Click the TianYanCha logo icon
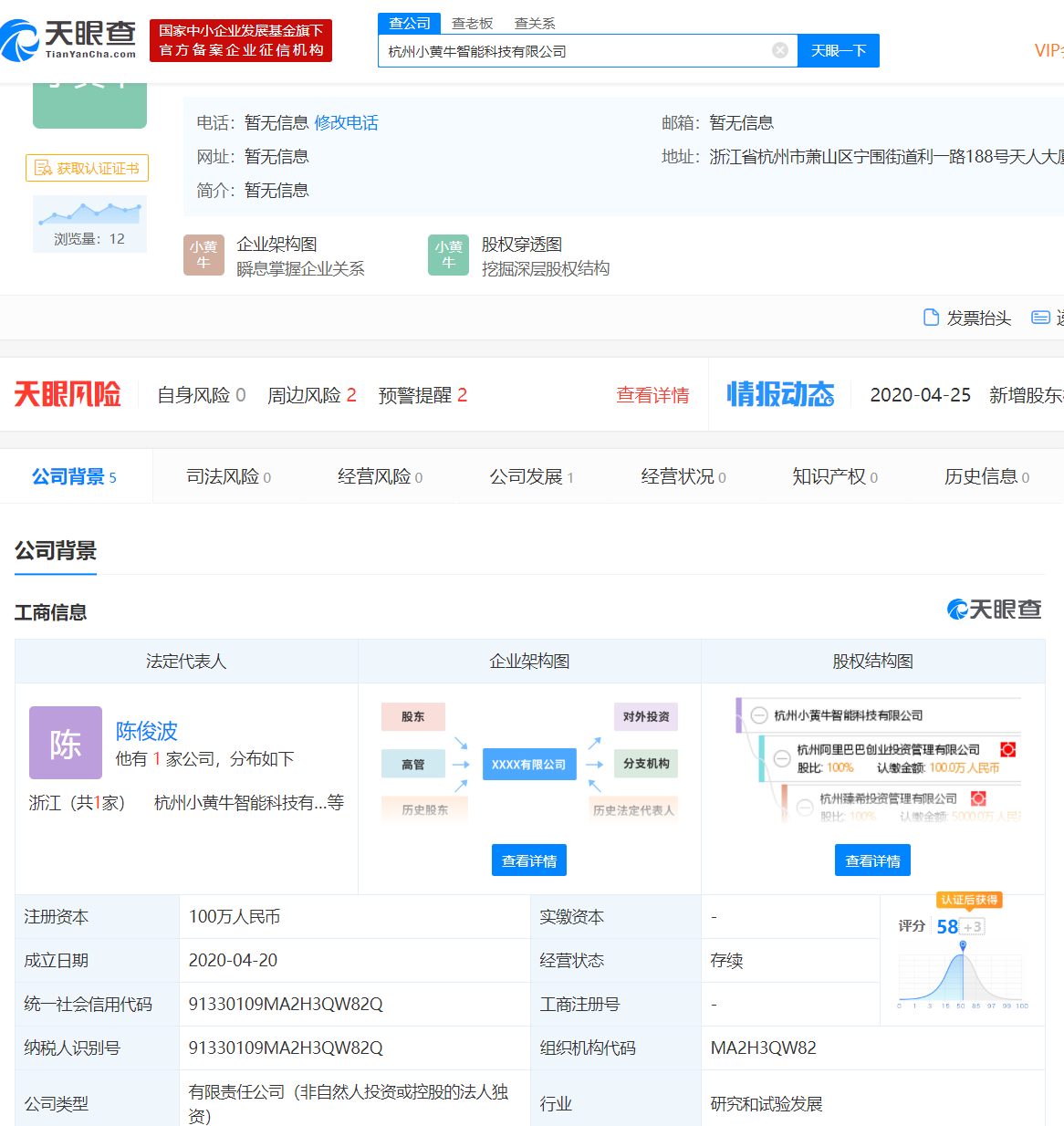This screenshot has width=1064, height=1126. (x=20, y=41)
